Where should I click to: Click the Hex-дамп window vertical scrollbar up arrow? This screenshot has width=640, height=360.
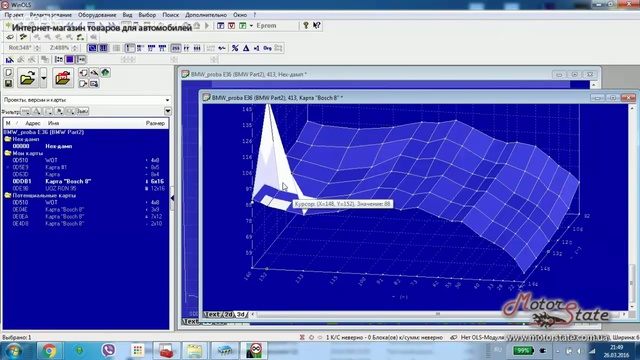pos(594,84)
